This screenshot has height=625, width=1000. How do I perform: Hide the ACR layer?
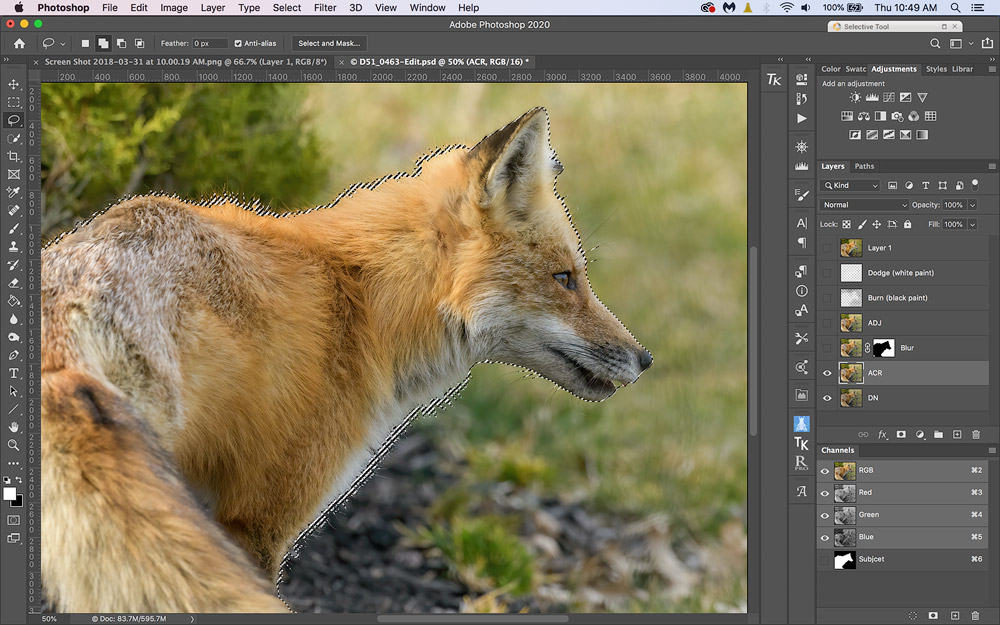click(x=827, y=373)
